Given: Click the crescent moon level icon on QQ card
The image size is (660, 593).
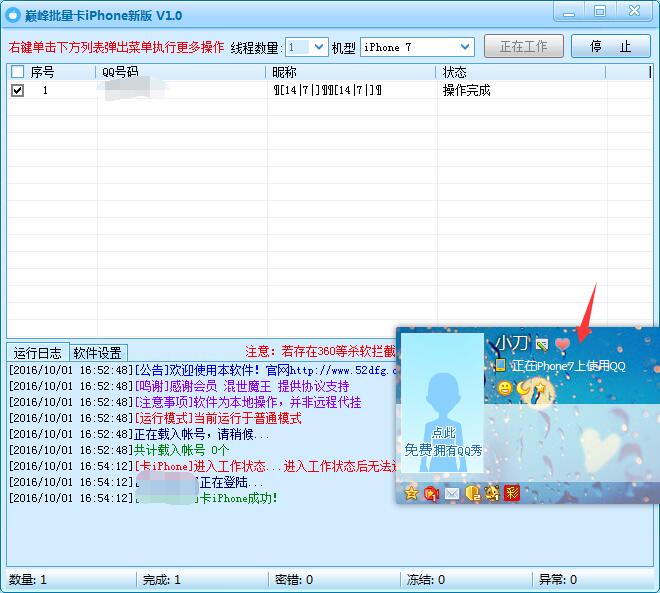Looking at the screenshot, I should pos(523,388).
